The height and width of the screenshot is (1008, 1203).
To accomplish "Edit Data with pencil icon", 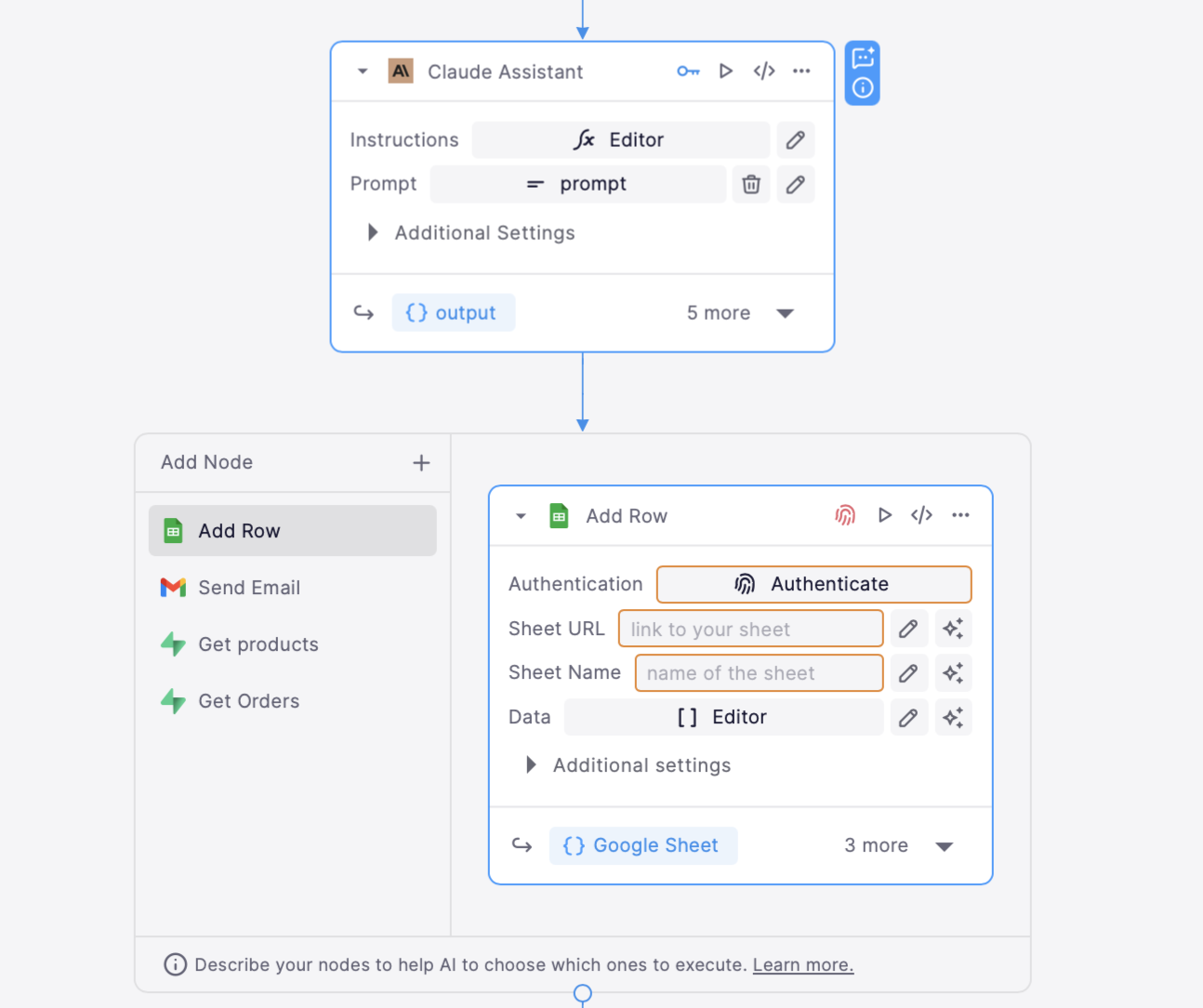I will 909,717.
